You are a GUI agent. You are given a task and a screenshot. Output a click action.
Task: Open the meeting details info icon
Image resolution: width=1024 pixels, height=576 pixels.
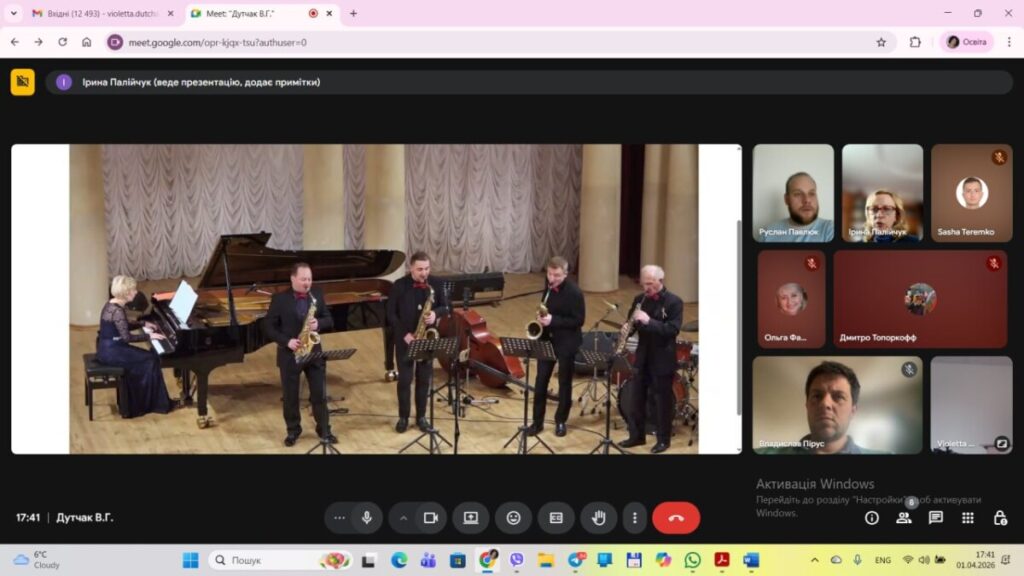point(872,518)
